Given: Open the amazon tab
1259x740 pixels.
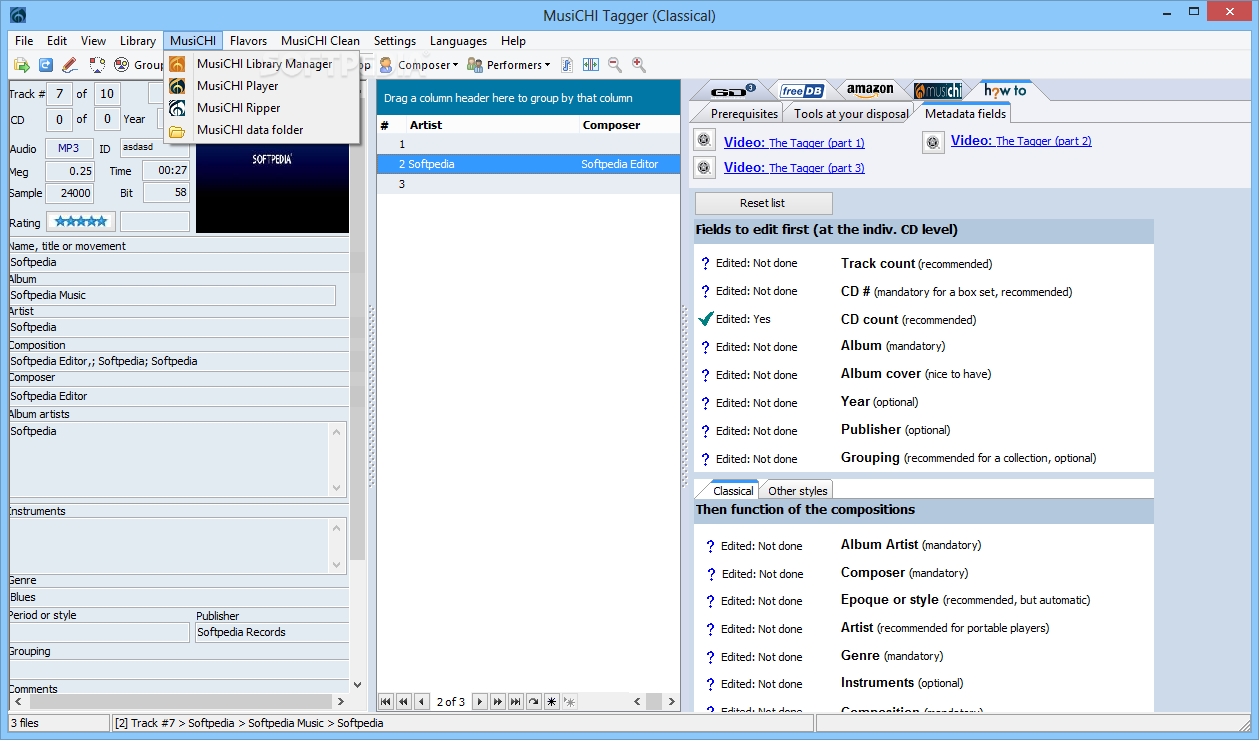Looking at the screenshot, I should coord(870,90).
